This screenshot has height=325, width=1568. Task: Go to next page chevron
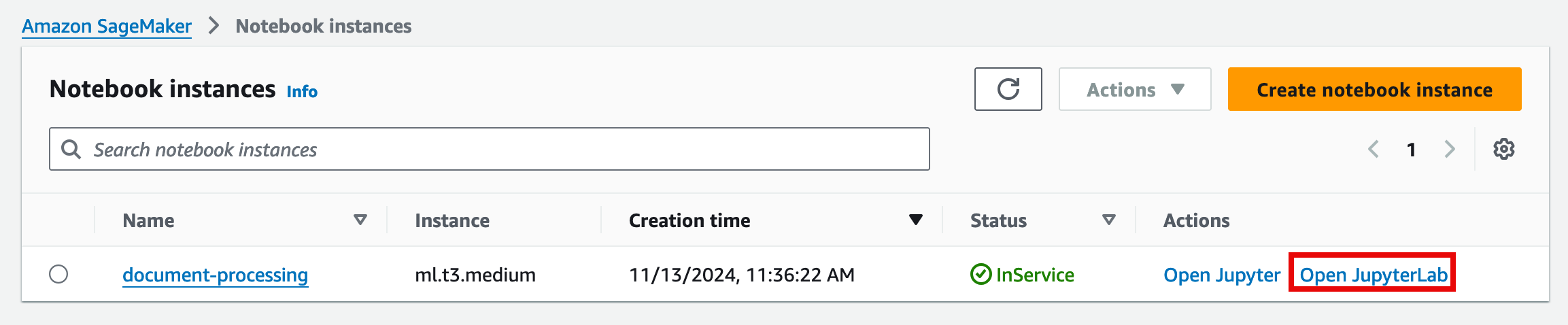pos(1449,149)
